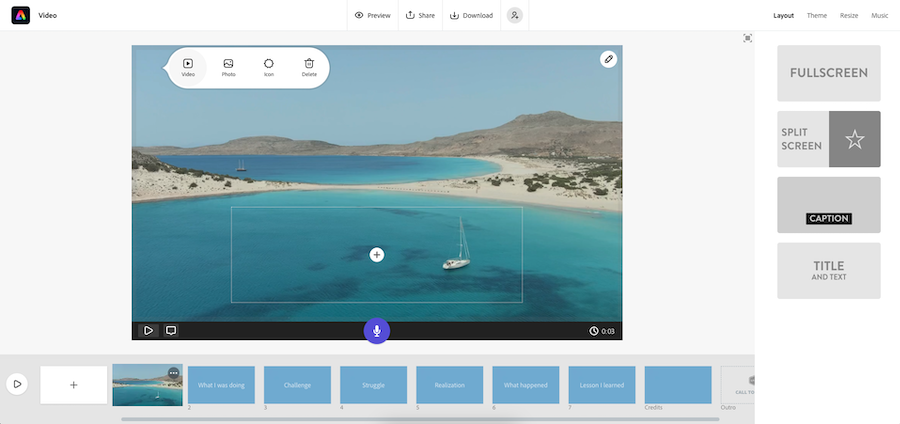The image size is (900, 424).
Task: Click the Adobe Express home logo
Action: click(21, 15)
